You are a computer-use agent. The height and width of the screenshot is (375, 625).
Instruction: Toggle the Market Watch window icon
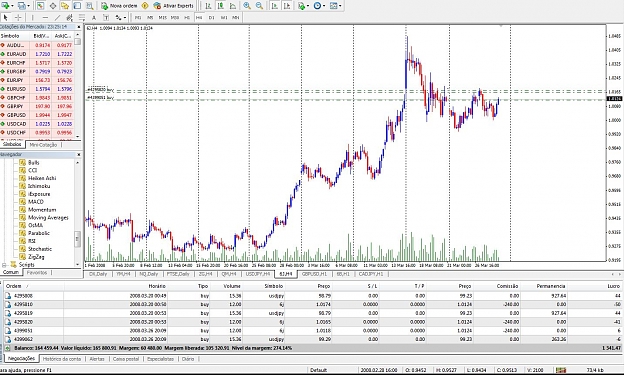(40, 6)
